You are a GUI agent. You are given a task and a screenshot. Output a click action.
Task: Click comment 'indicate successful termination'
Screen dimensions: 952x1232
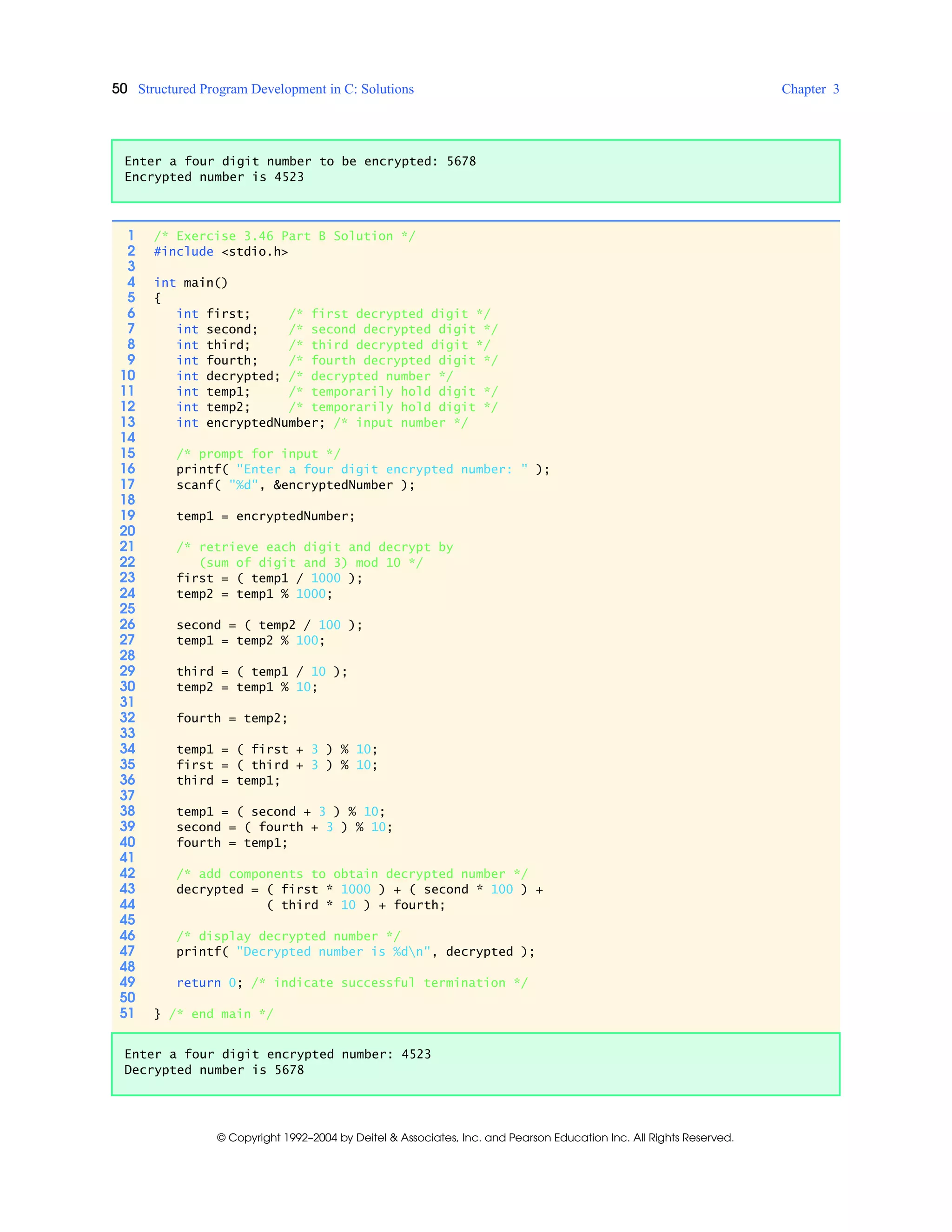pyautogui.click(x=390, y=983)
